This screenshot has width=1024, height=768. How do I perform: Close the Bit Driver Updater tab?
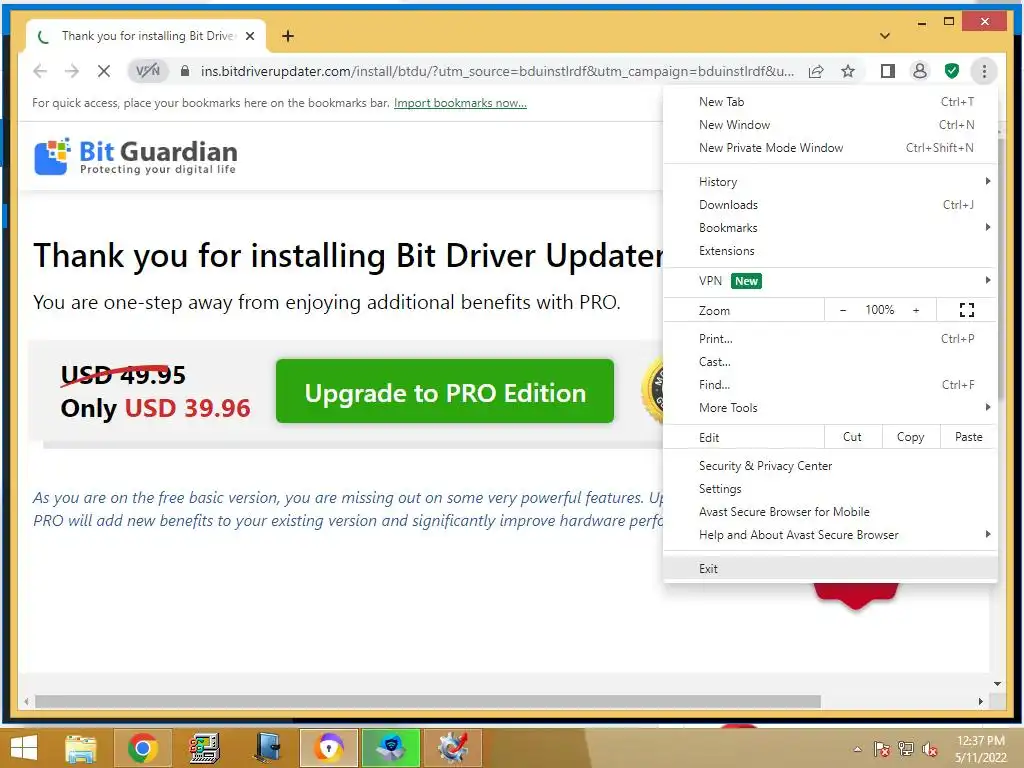tap(250, 36)
